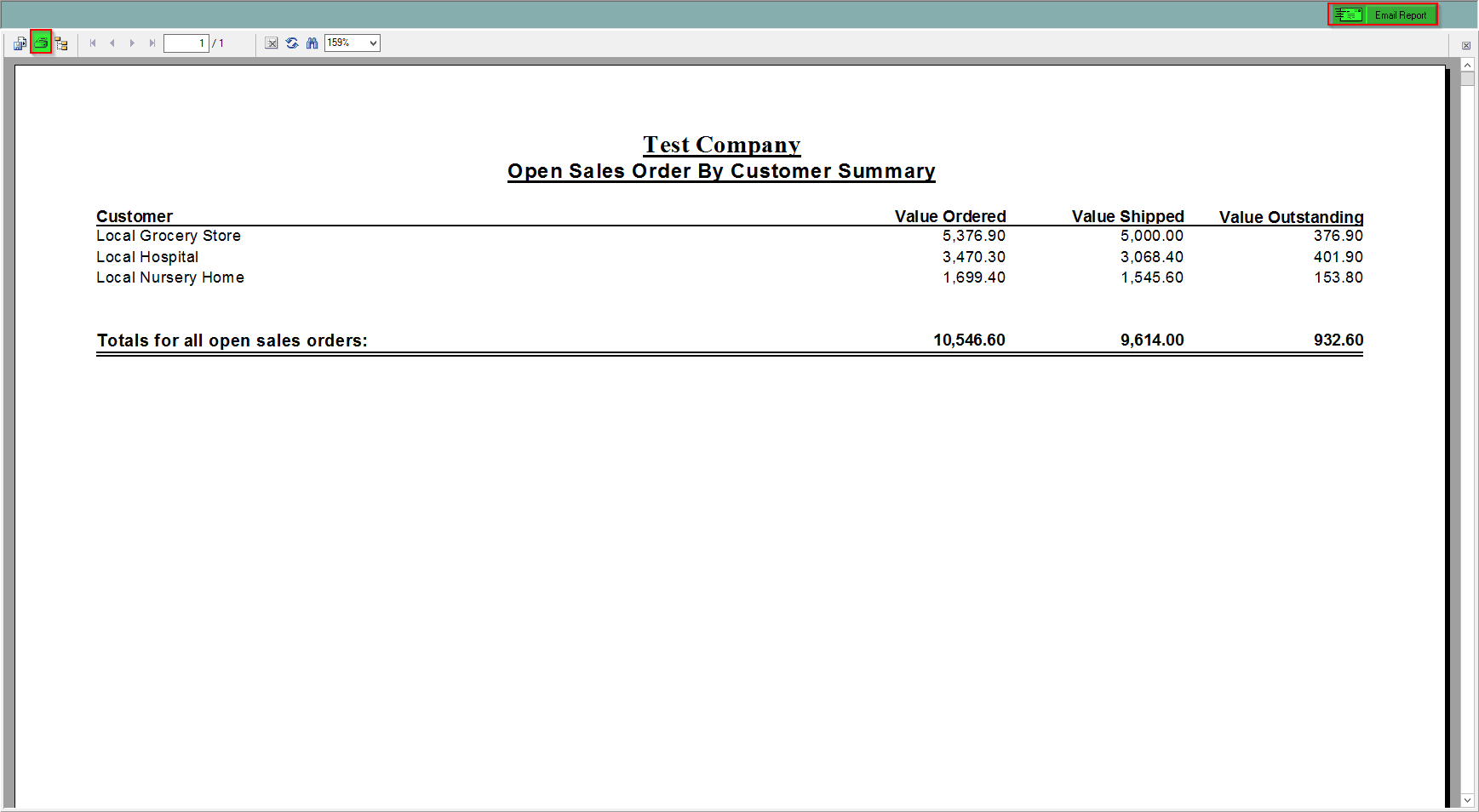Go to last page arrow

pyautogui.click(x=152, y=43)
